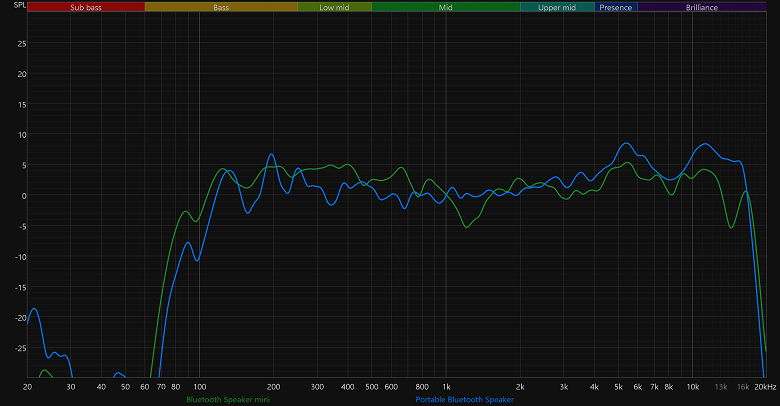The width and height of the screenshot is (780, 406).
Task: Click the Low mid band header
Action: tap(334, 7)
